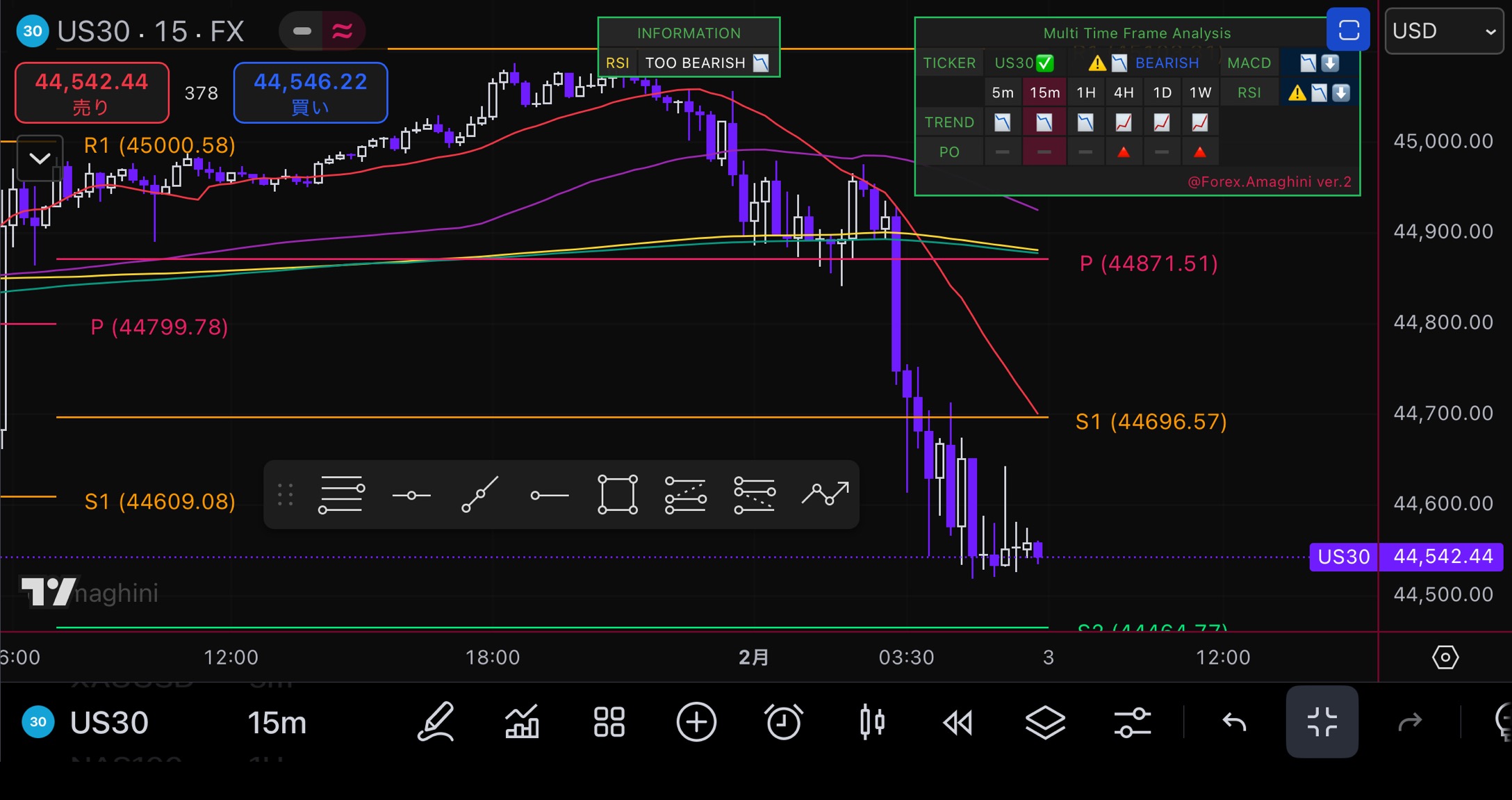Select the horizontal line drawing tool
This screenshot has width=1512, height=800.
[x=411, y=495]
